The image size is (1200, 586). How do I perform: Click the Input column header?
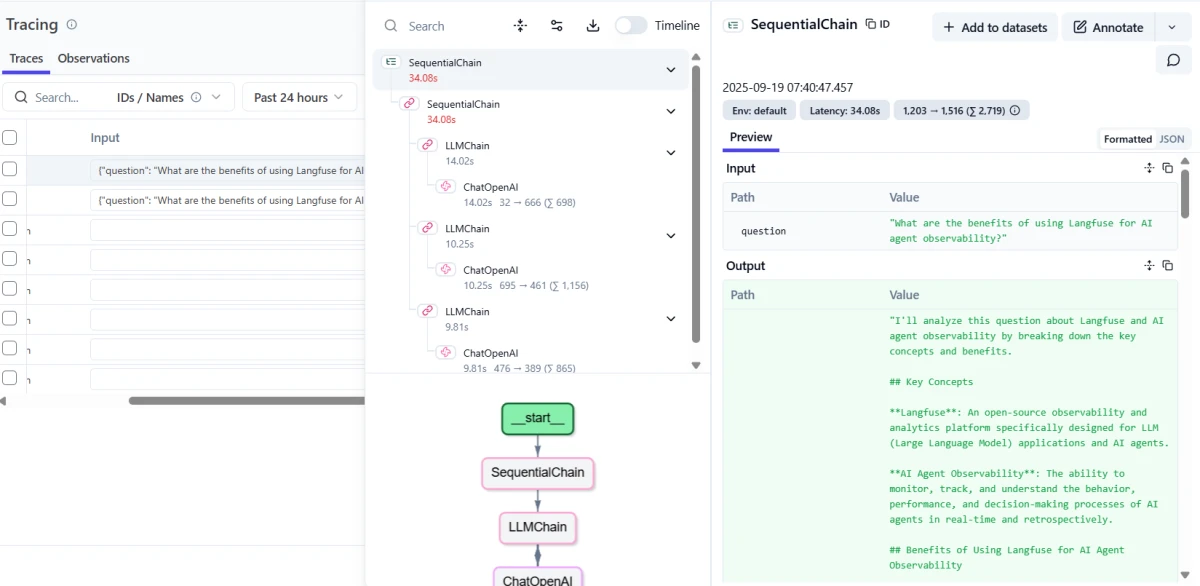[x=105, y=138]
